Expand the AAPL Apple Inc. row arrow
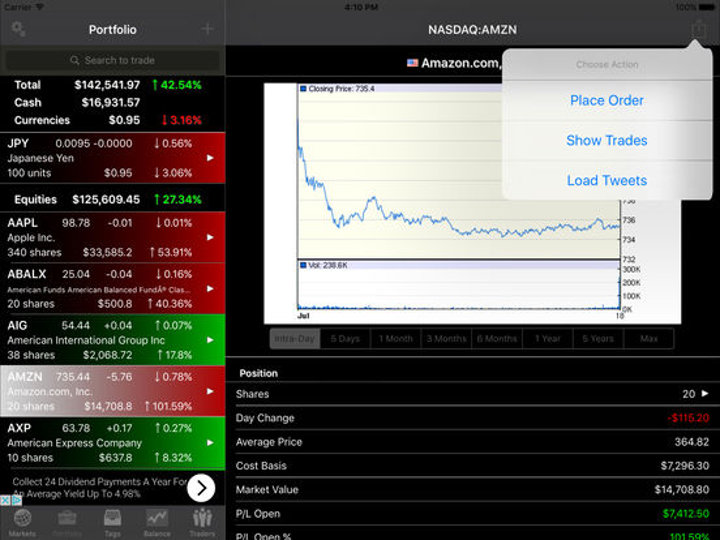The width and height of the screenshot is (720, 540). point(210,237)
